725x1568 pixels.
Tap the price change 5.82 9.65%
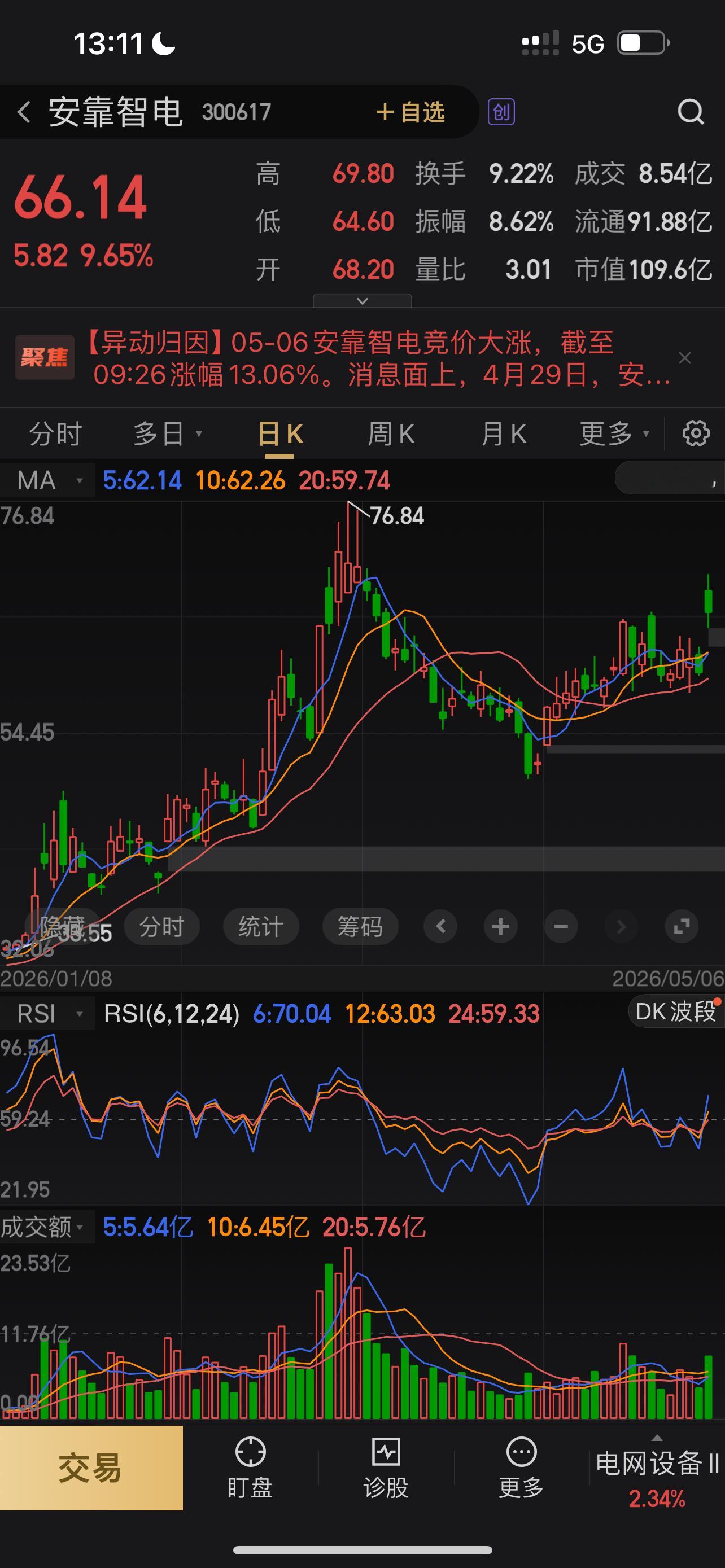84,256
